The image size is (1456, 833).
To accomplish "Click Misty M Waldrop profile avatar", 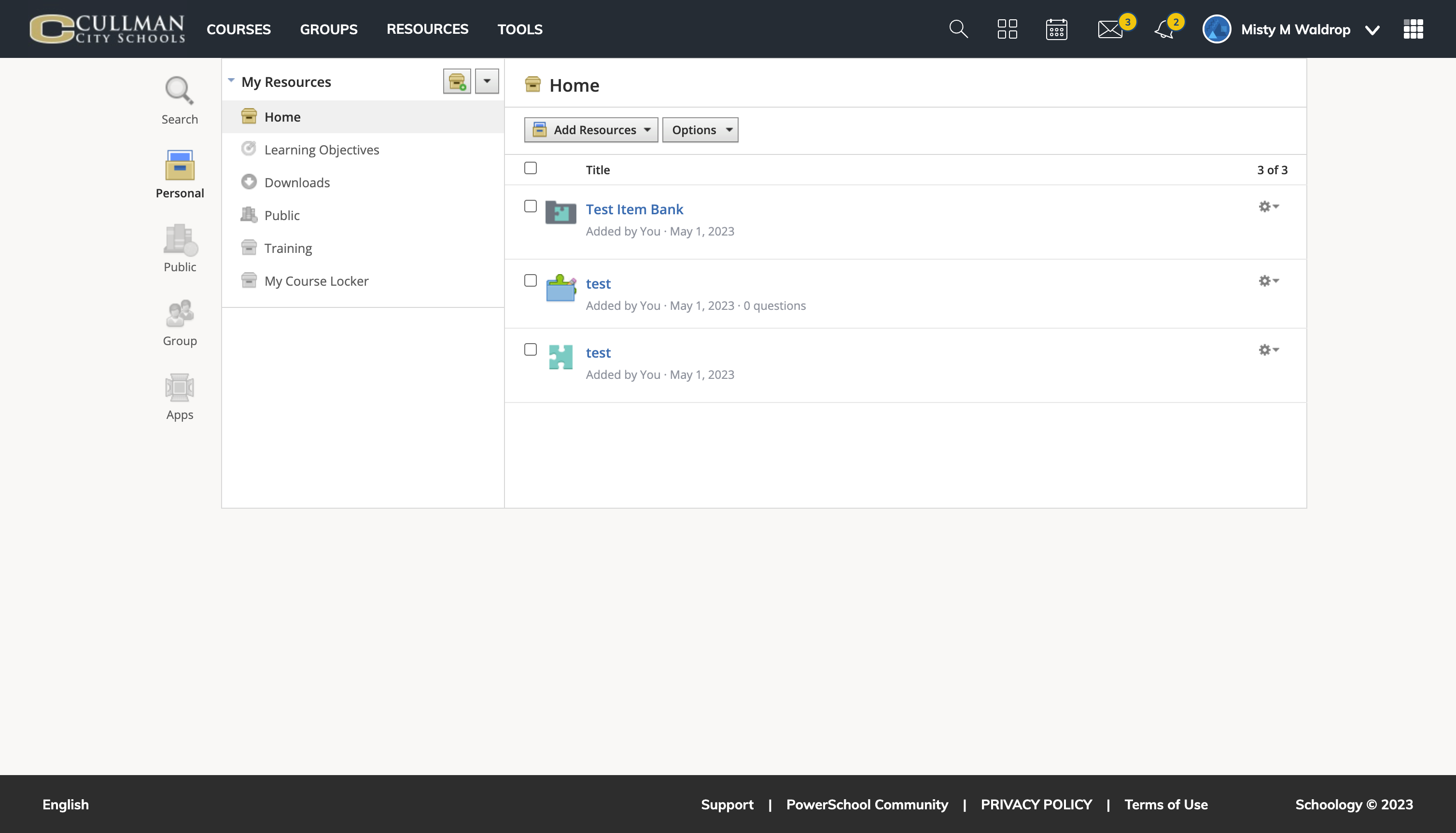I will [1217, 29].
